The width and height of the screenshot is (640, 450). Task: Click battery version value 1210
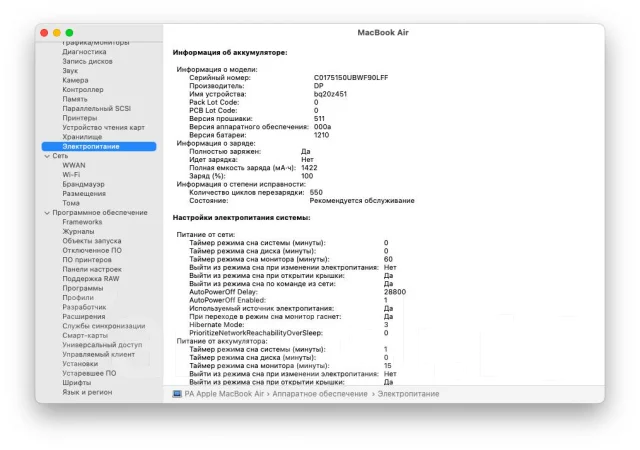(321, 135)
